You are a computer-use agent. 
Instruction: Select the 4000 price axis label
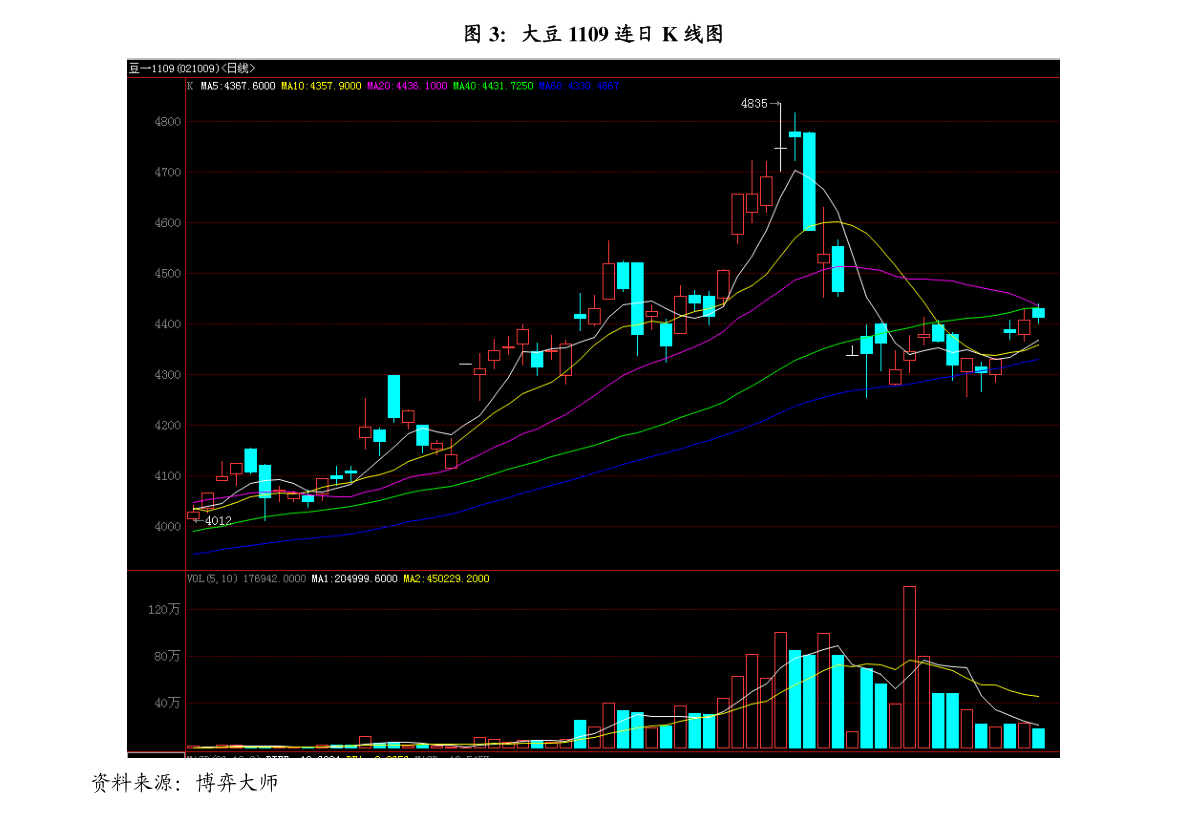click(168, 527)
